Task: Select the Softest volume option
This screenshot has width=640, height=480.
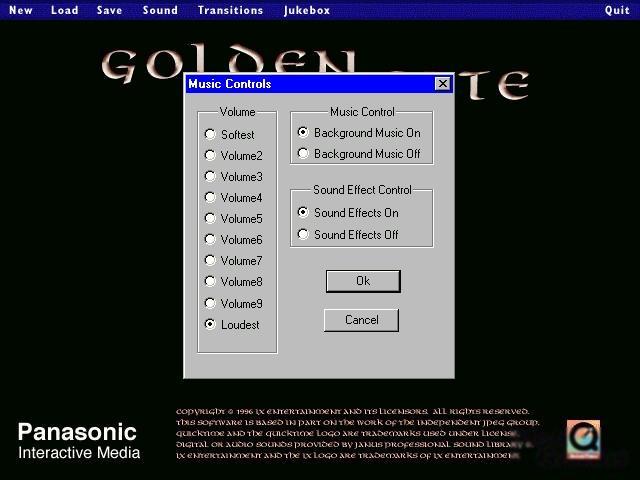Action: (x=210, y=134)
